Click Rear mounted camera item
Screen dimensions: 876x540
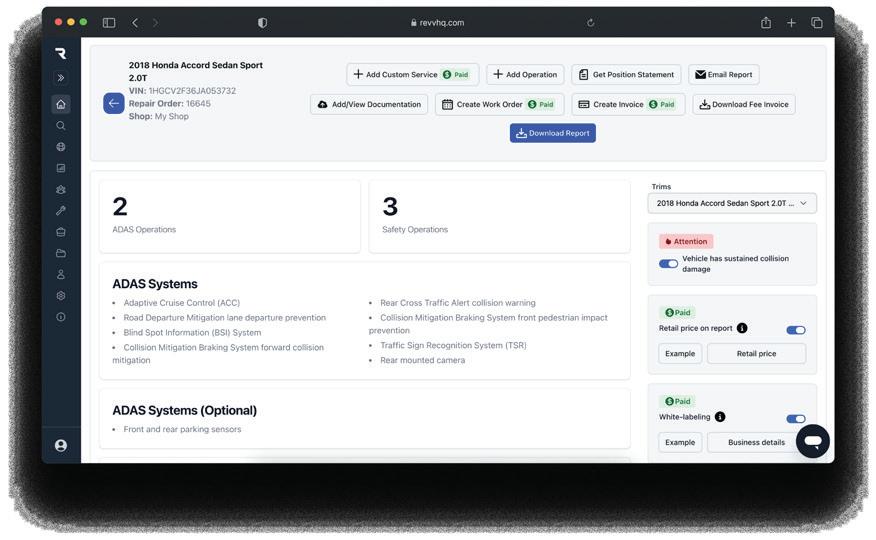pyautogui.click(x=422, y=360)
